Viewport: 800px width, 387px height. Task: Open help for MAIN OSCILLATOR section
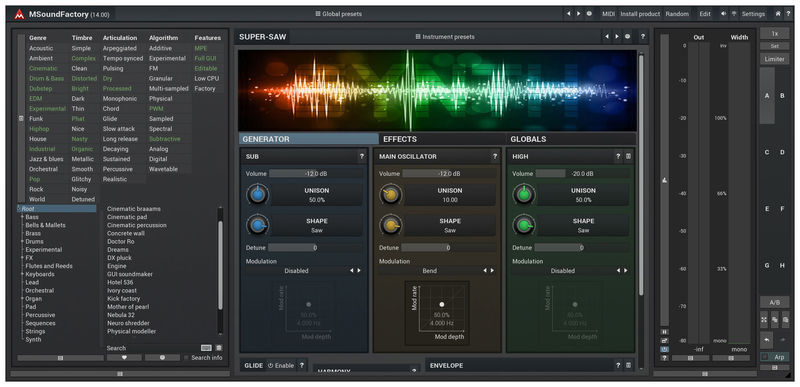point(494,157)
